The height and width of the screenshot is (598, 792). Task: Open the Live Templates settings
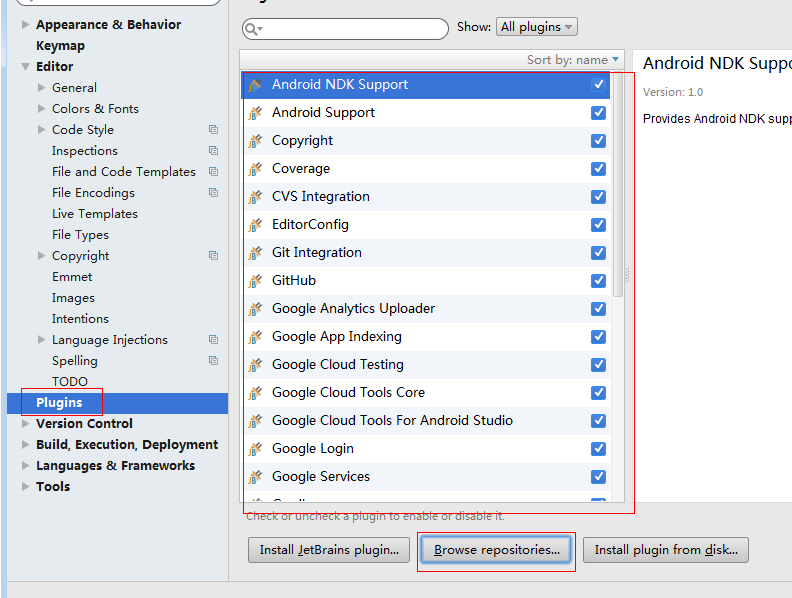(x=95, y=214)
